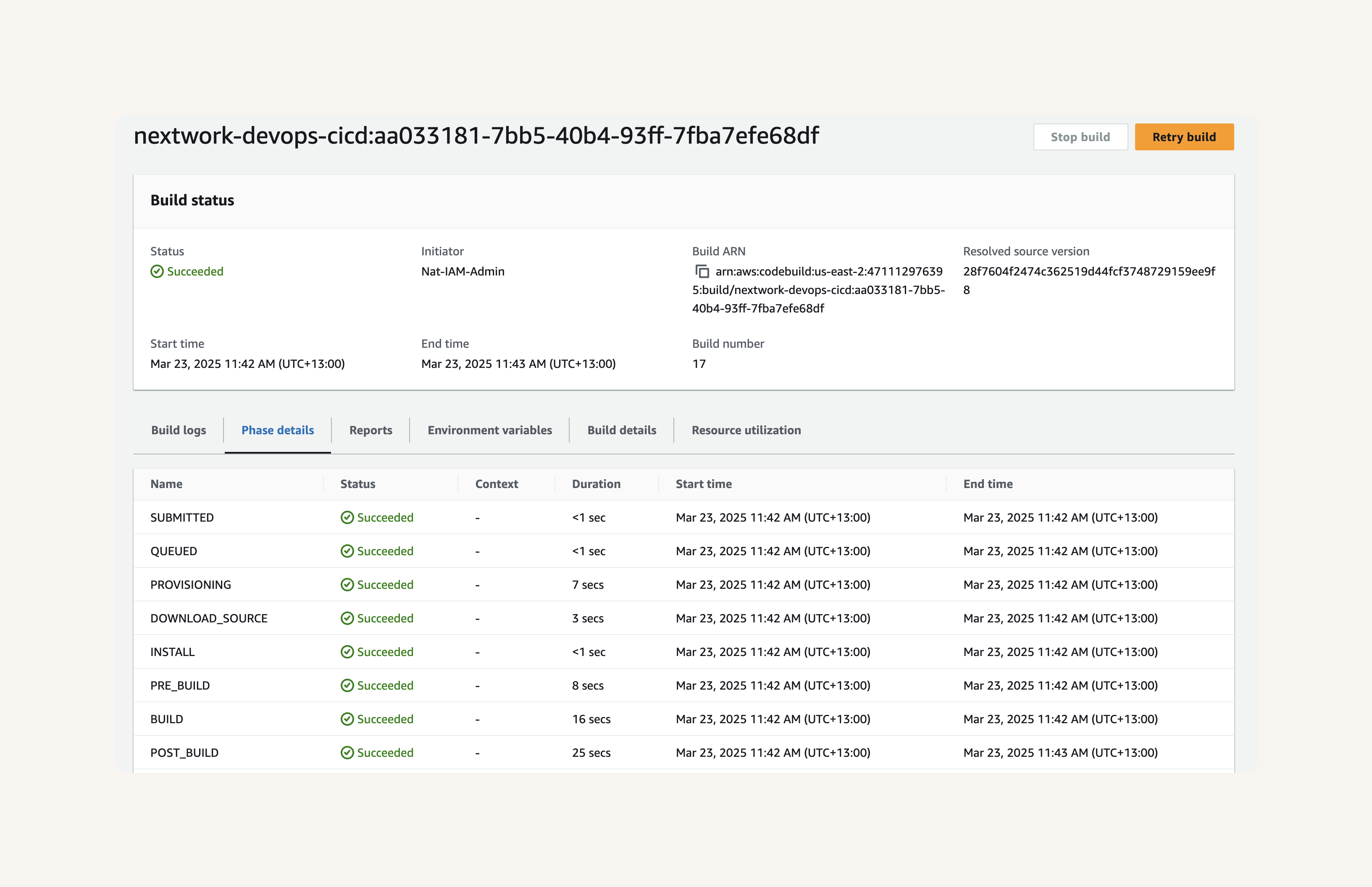
Task: Select the initiator Nat-IAM-Admin text
Action: click(x=463, y=271)
